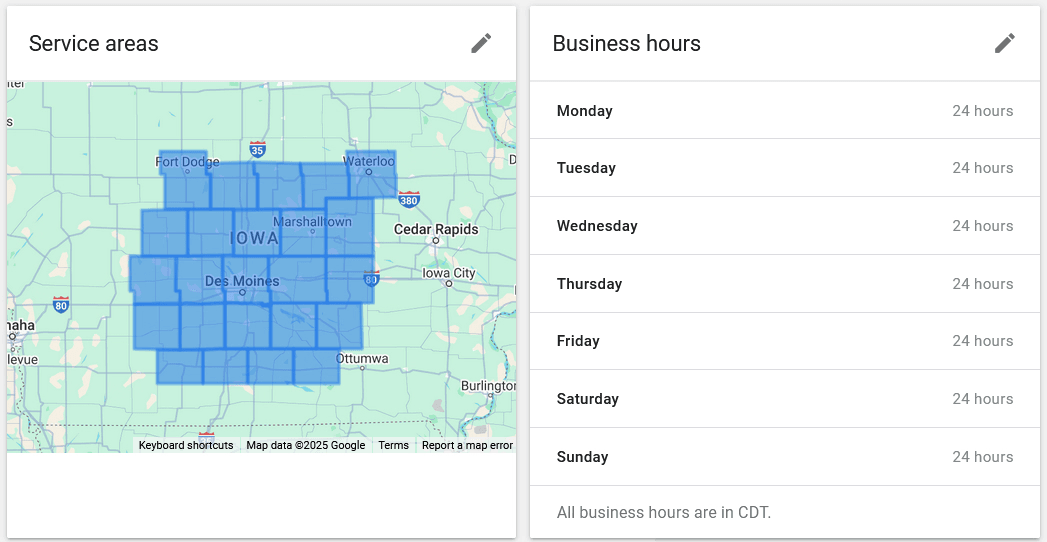Open the map Terms link
The height and width of the screenshot is (542, 1047).
393,445
